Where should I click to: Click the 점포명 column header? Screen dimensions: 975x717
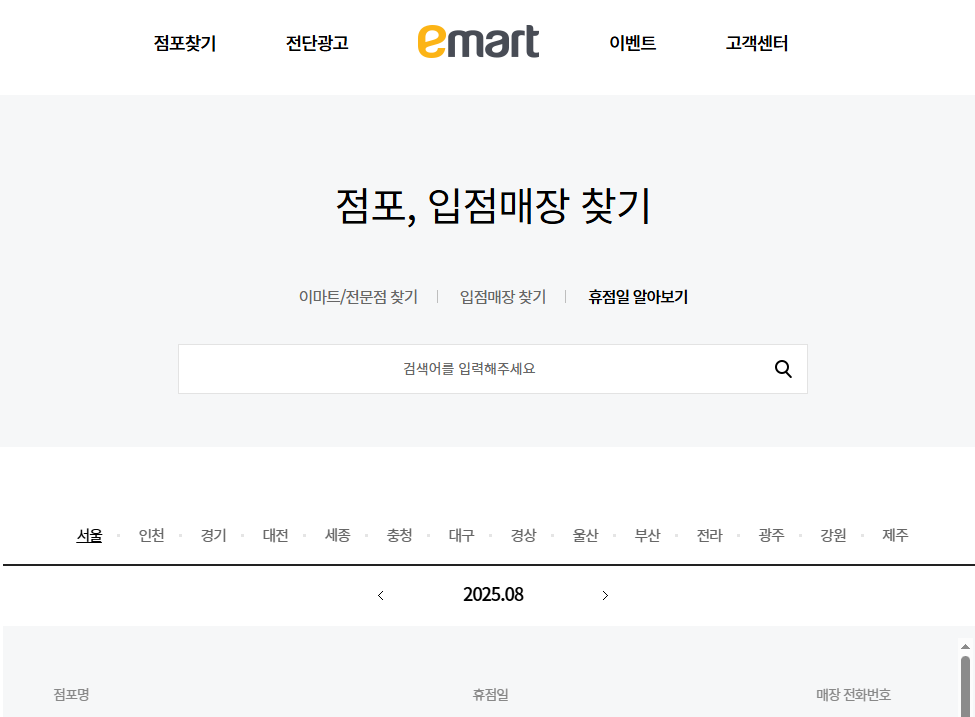(x=72, y=694)
